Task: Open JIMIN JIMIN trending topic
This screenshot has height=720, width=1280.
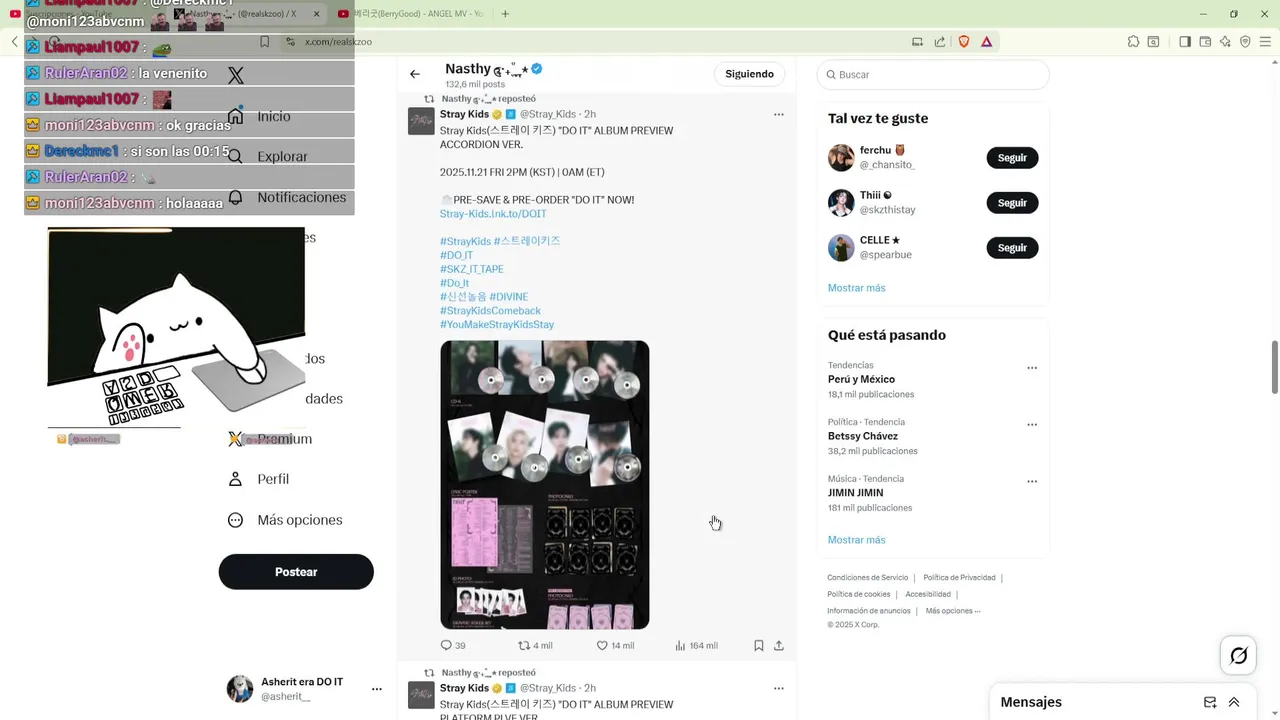Action: click(855, 493)
